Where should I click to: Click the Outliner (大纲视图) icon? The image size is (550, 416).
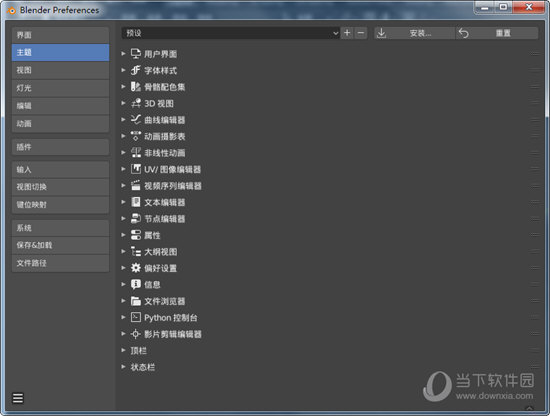coord(135,251)
